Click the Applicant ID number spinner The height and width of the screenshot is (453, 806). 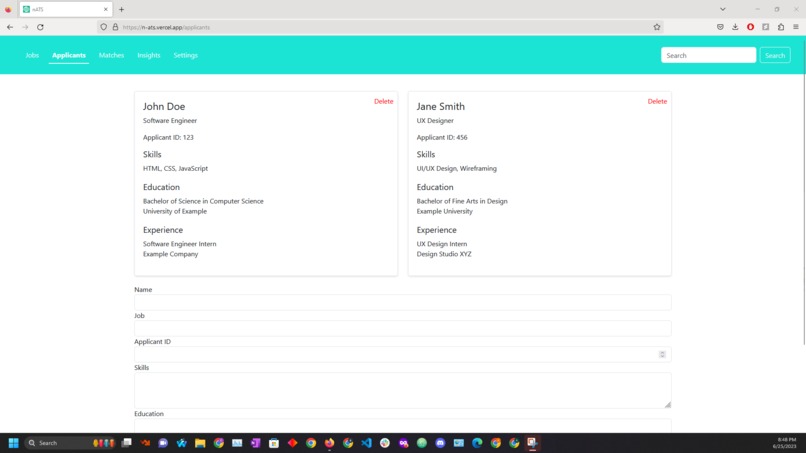tap(662, 354)
